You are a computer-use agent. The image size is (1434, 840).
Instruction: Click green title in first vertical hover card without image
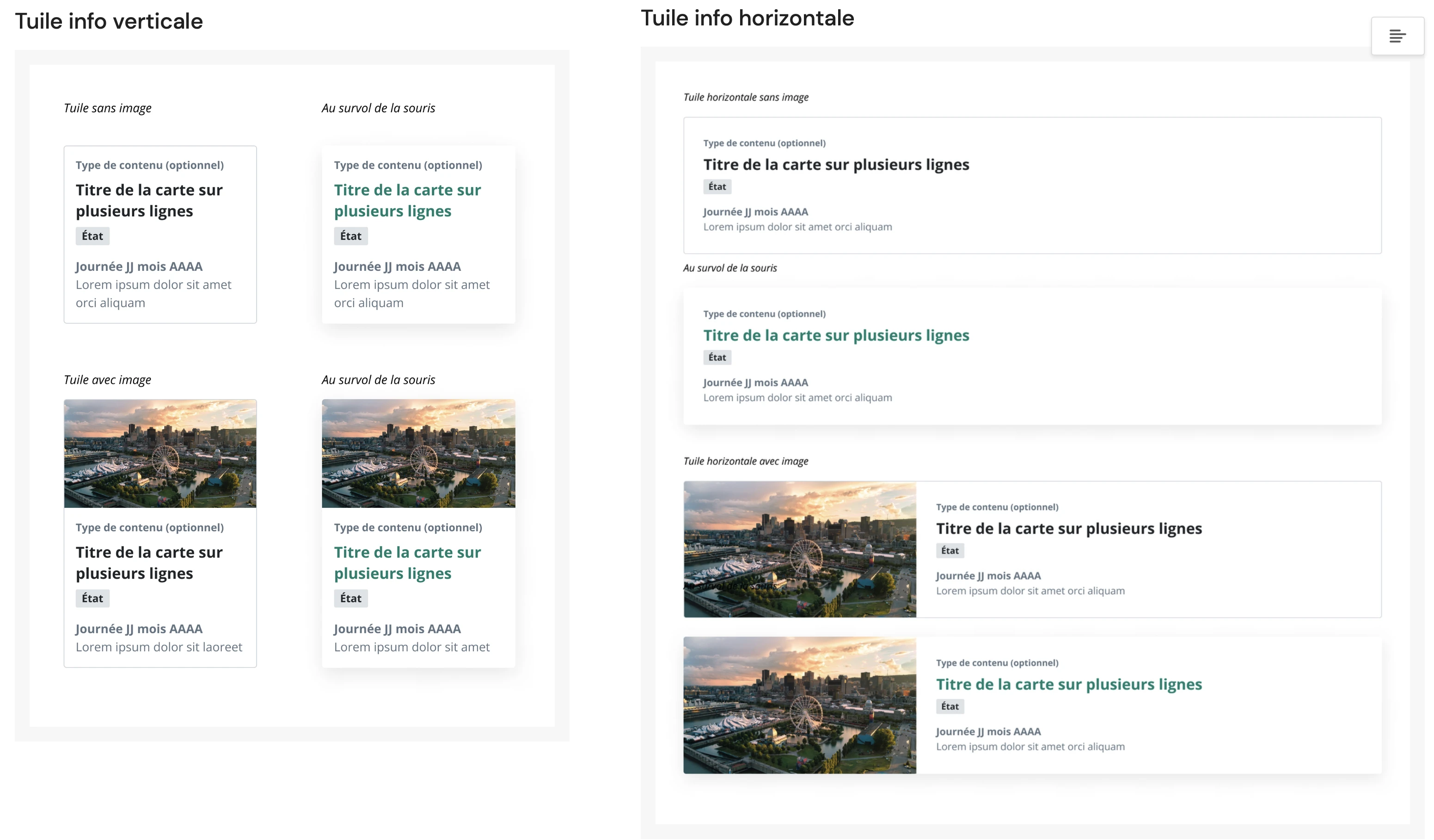407,200
